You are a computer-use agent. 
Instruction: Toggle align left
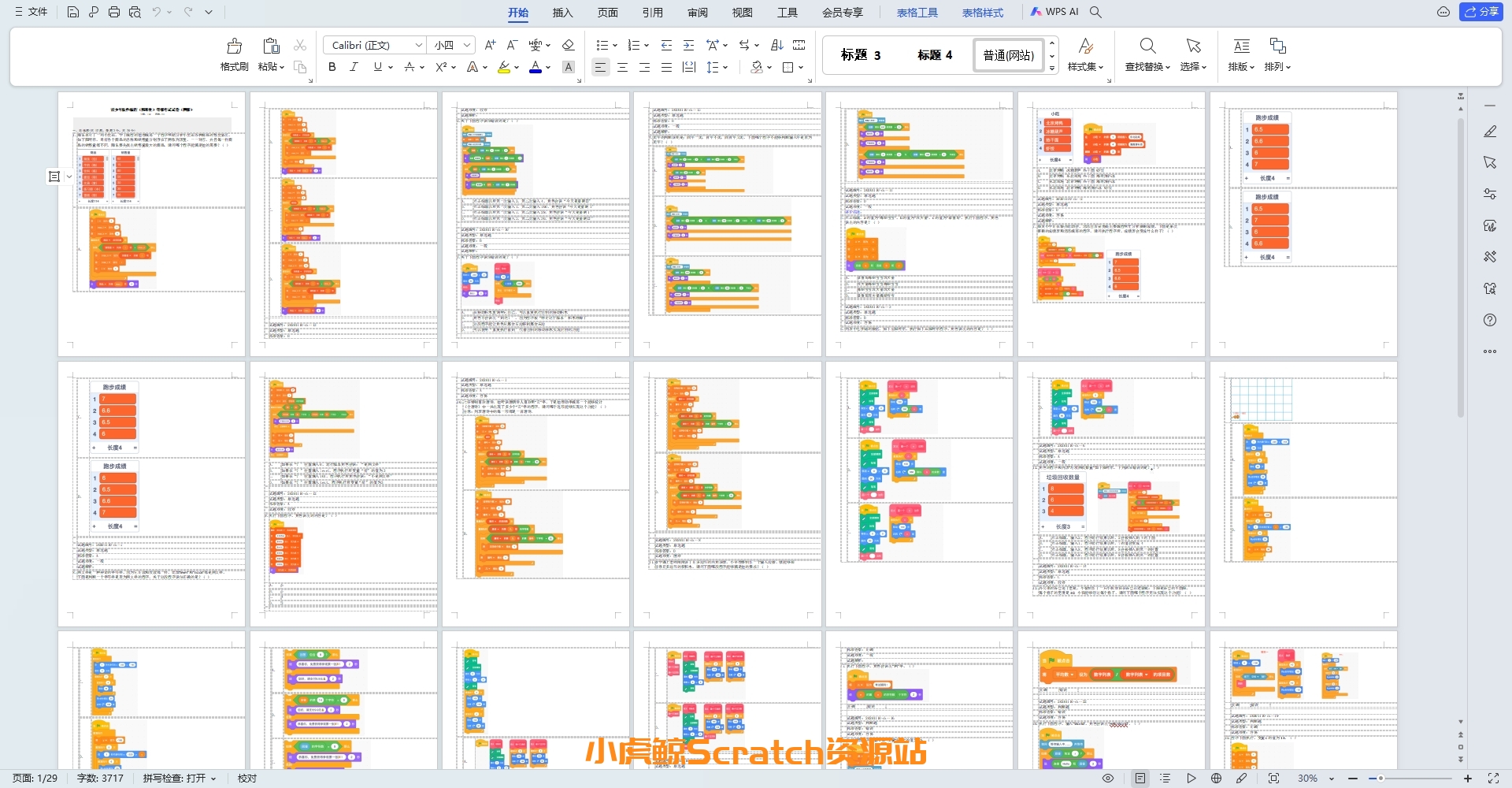pos(601,67)
